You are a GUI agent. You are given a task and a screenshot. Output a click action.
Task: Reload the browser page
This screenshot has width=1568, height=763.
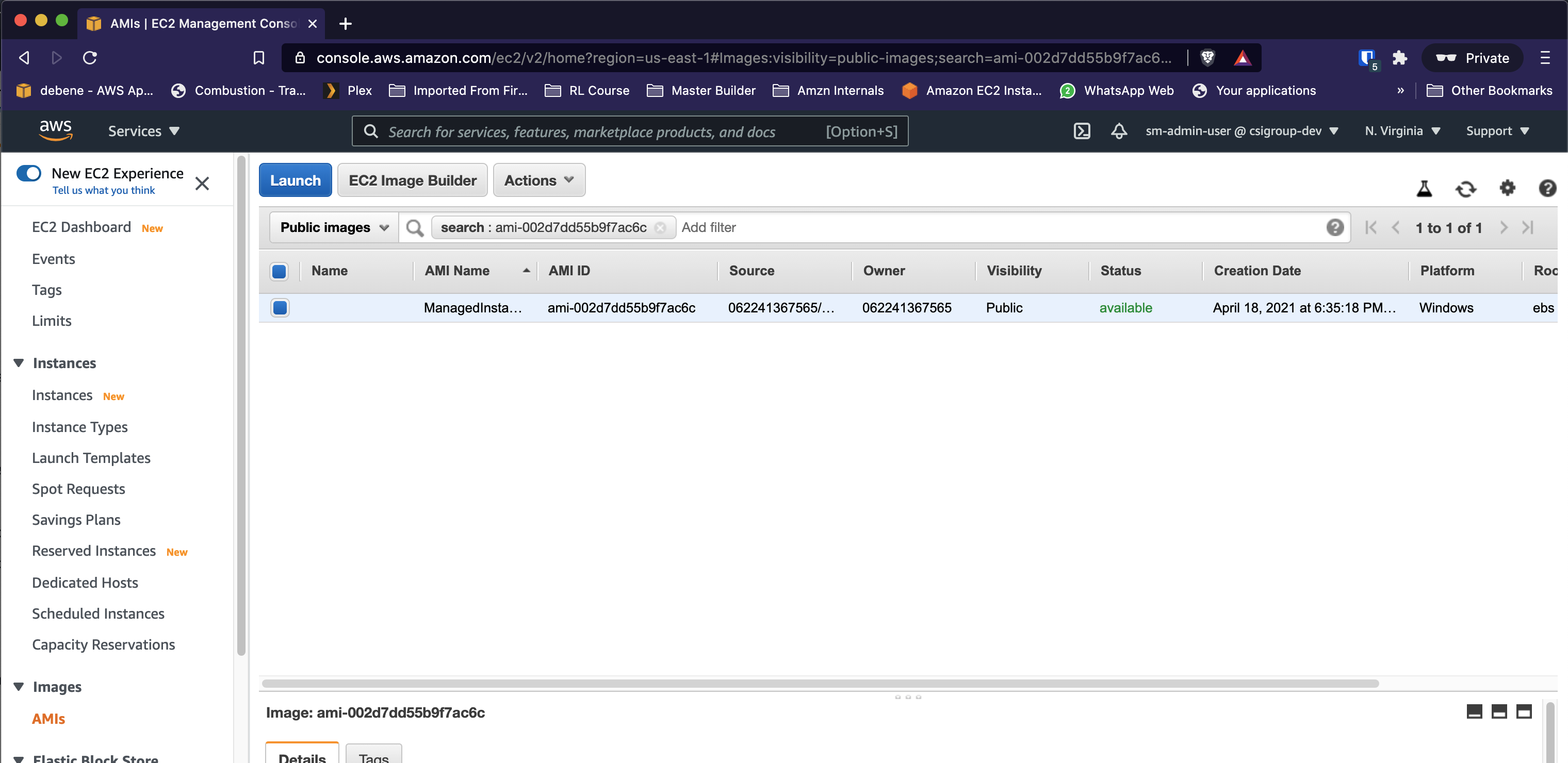pos(90,58)
